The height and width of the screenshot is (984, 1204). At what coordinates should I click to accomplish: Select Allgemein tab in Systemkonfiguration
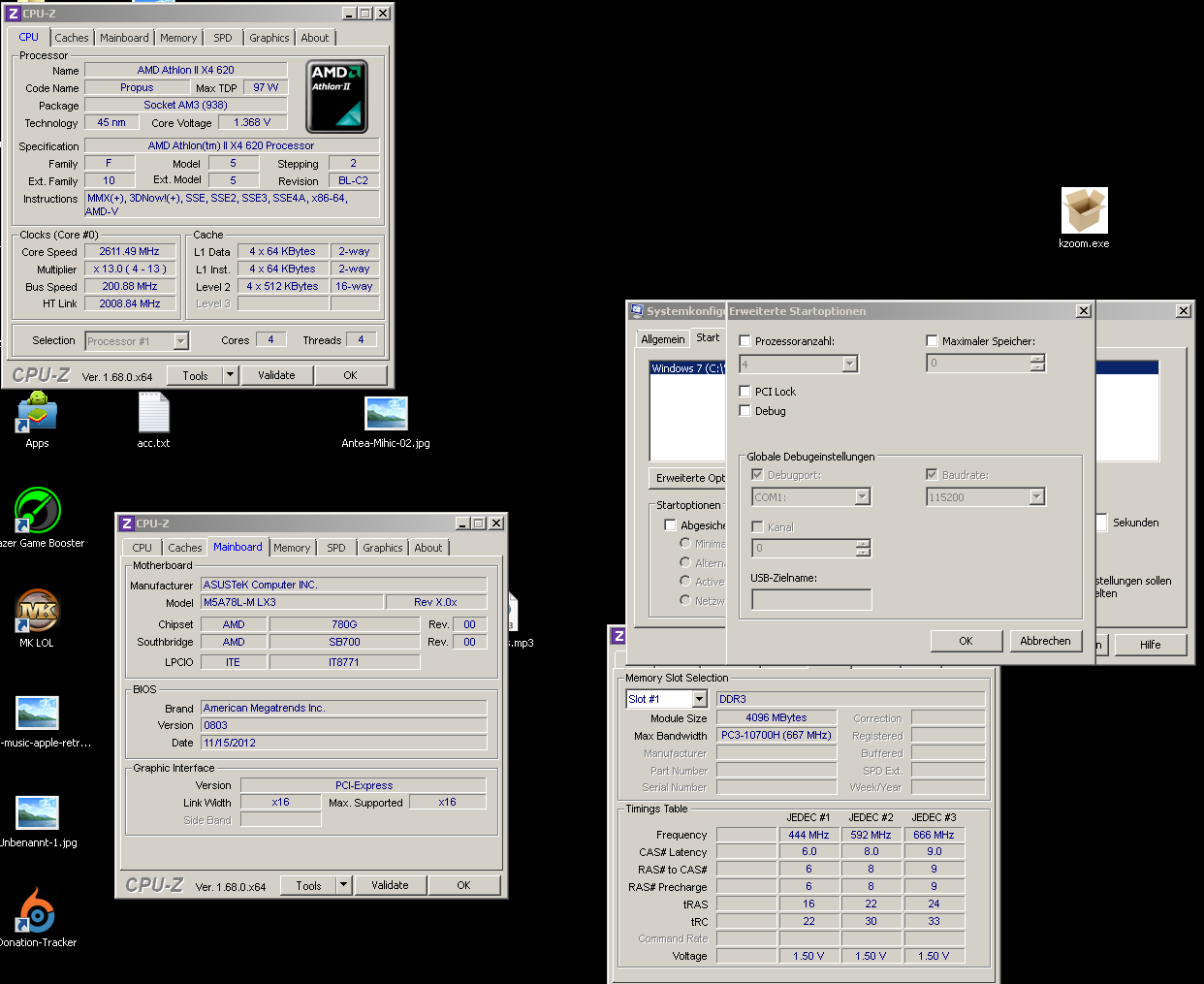point(663,339)
